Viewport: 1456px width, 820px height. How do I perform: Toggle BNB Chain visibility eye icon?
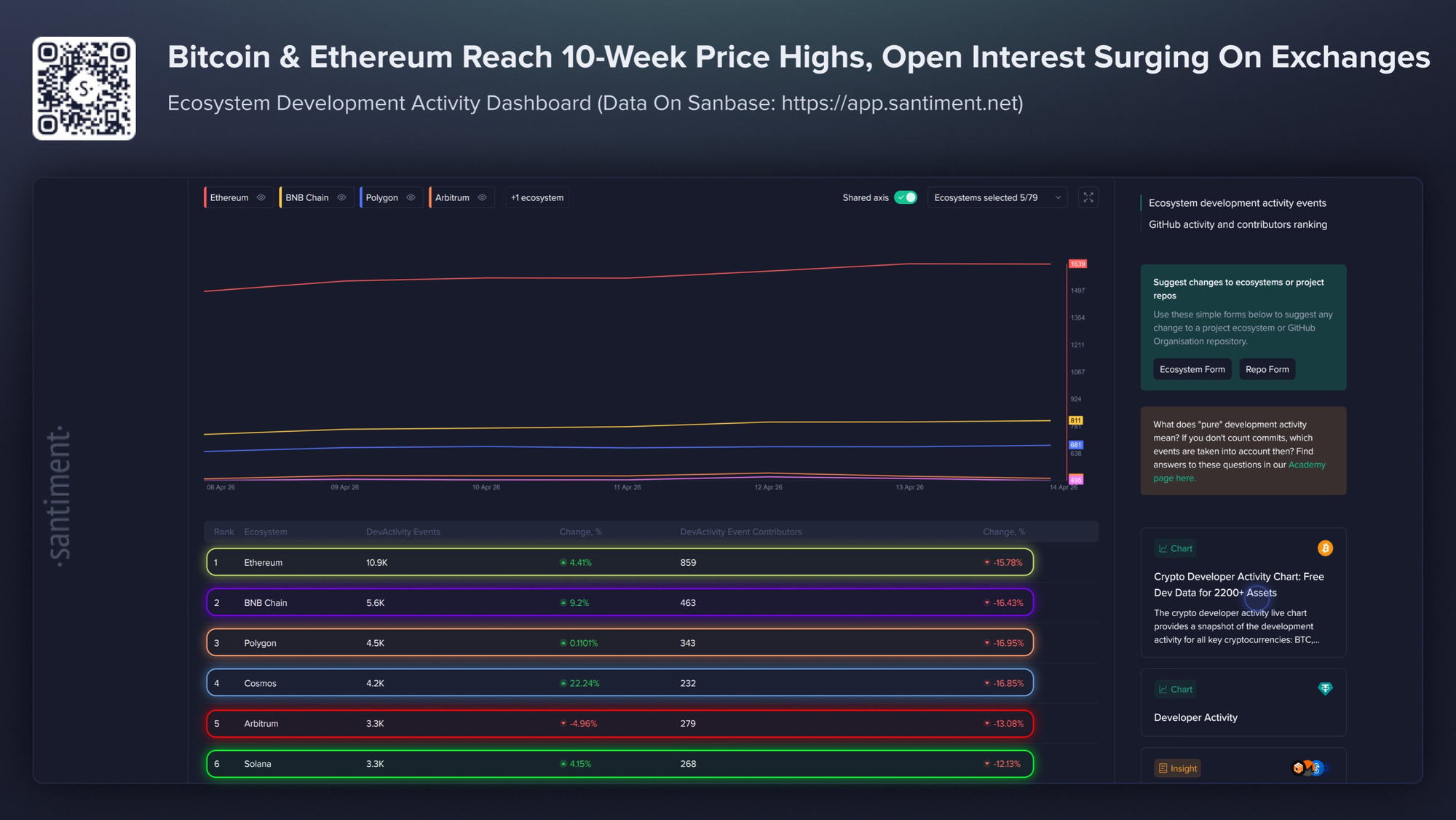pyautogui.click(x=341, y=197)
